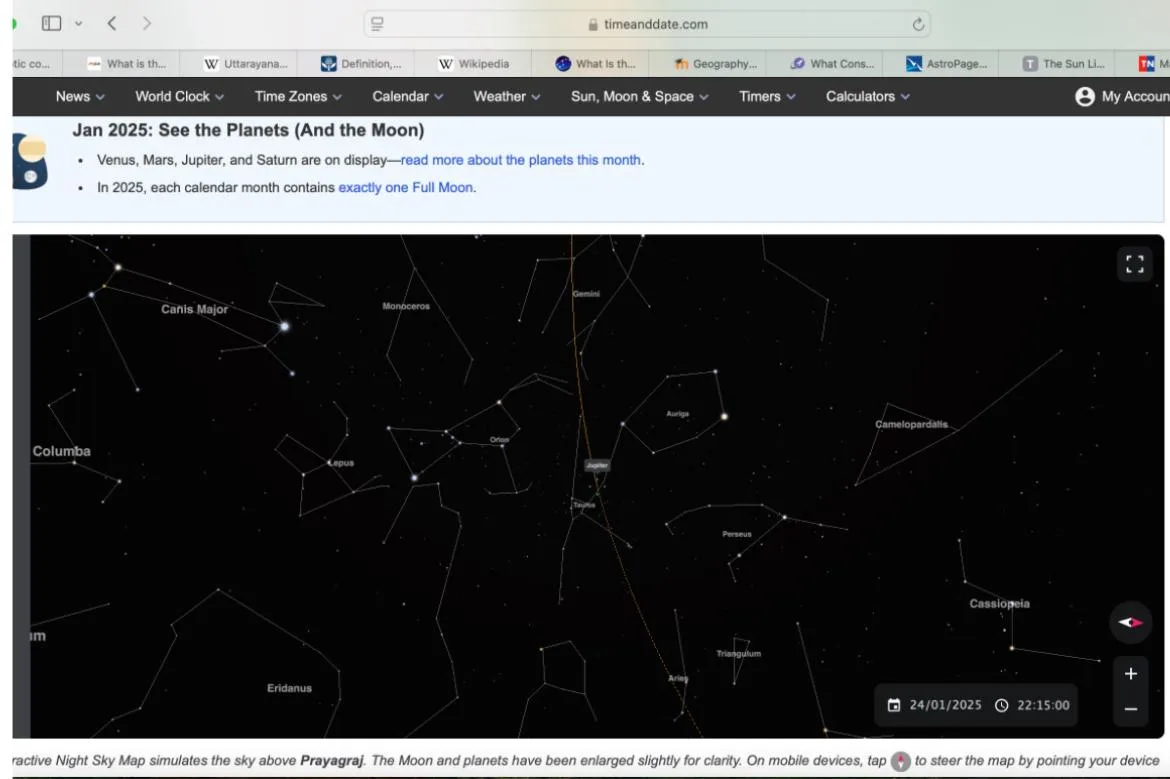Zoom in the night sky map
Image resolution: width=1170 pixels, height=779 pixels.
[1130, 674]
